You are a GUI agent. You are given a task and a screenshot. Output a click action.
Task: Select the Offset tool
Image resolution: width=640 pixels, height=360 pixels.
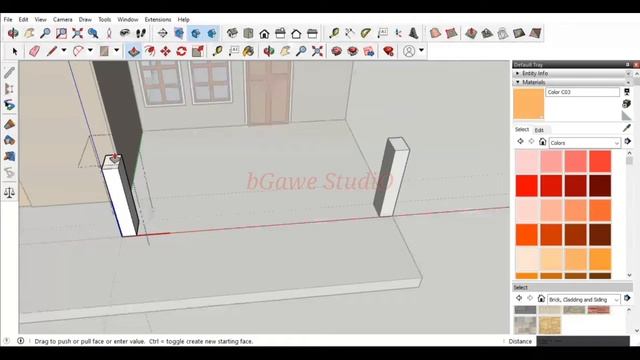click(149, 51)
